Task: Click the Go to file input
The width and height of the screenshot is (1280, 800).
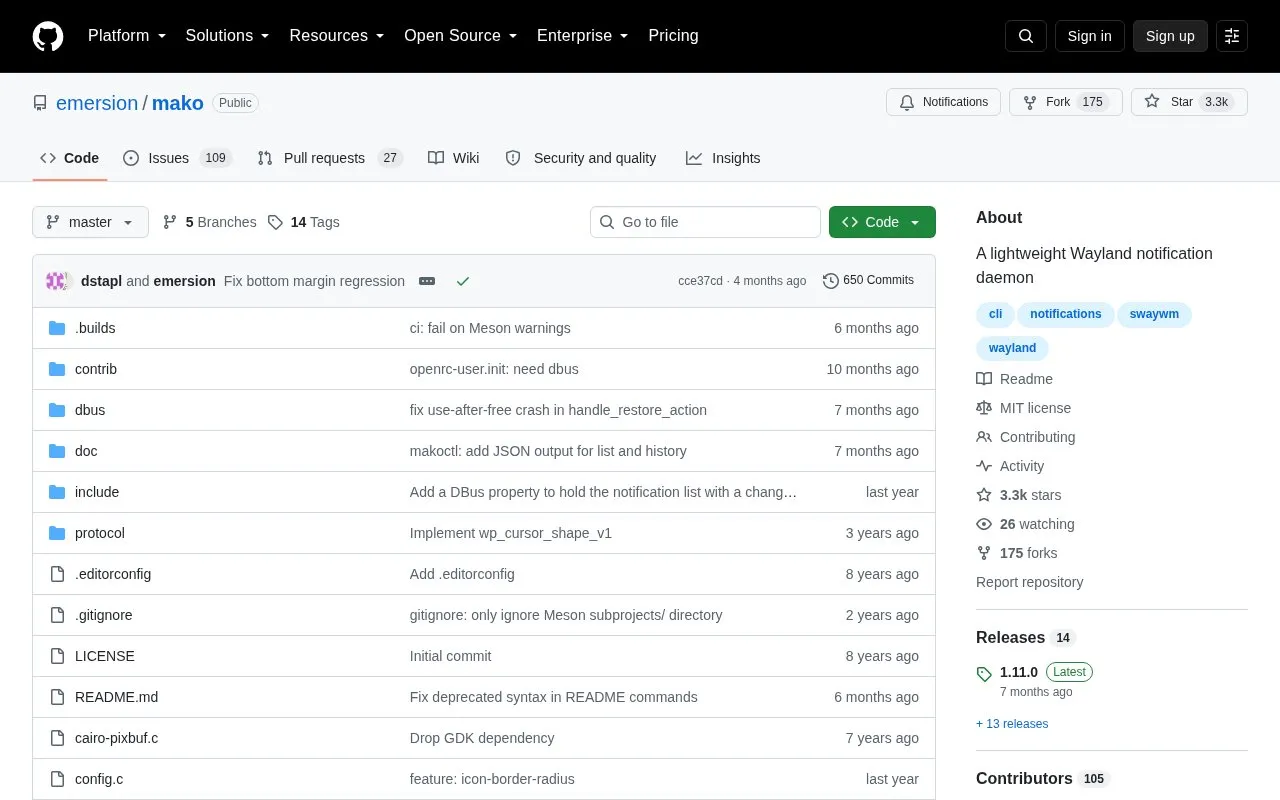Action: 705,222
